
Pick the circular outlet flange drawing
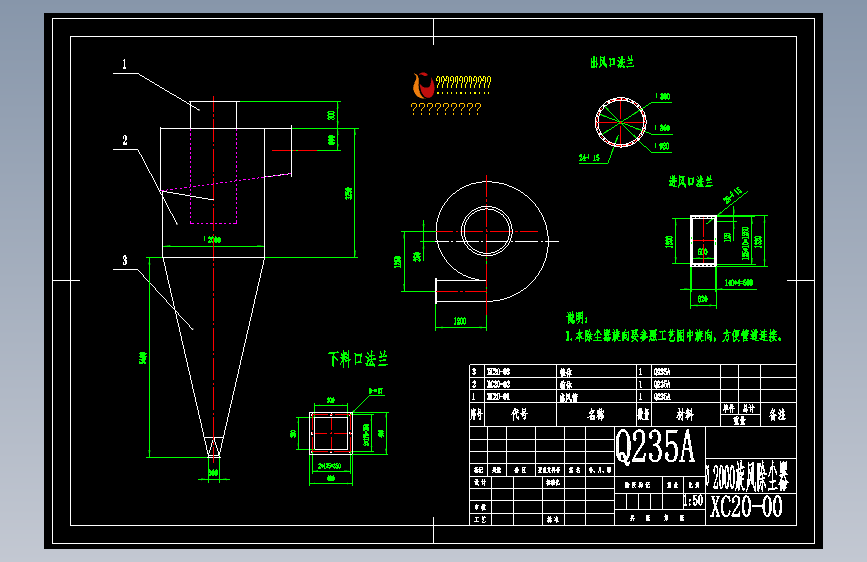click(620, 122)
